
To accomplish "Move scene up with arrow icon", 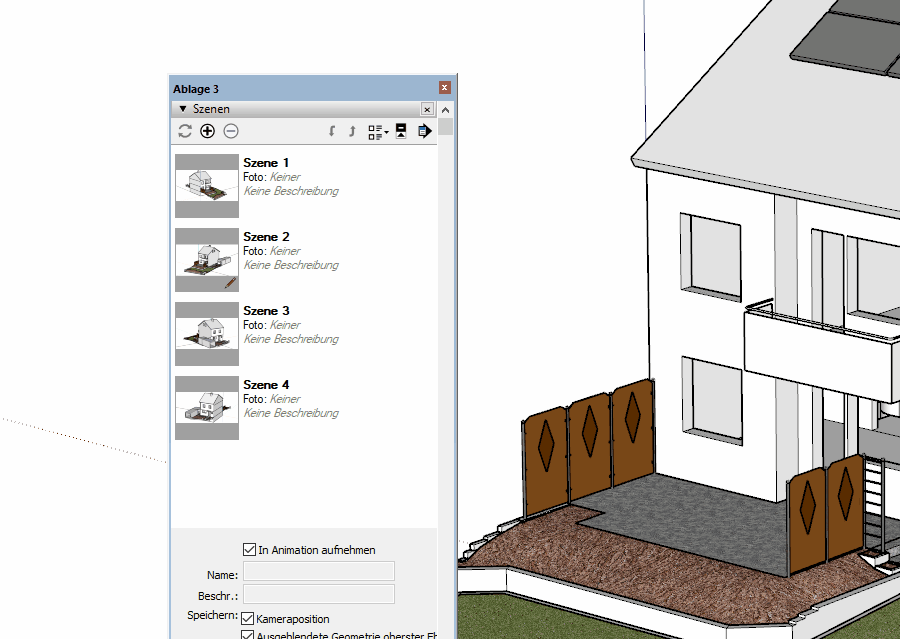I will point(351,131).
